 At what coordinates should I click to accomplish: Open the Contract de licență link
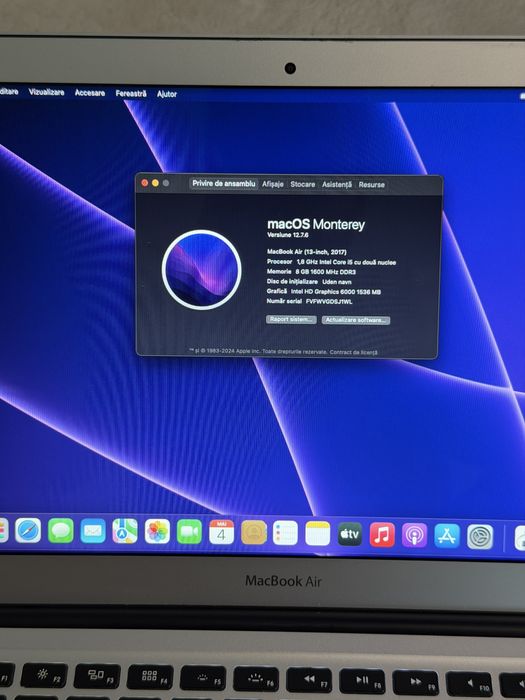tap(354, 352)
